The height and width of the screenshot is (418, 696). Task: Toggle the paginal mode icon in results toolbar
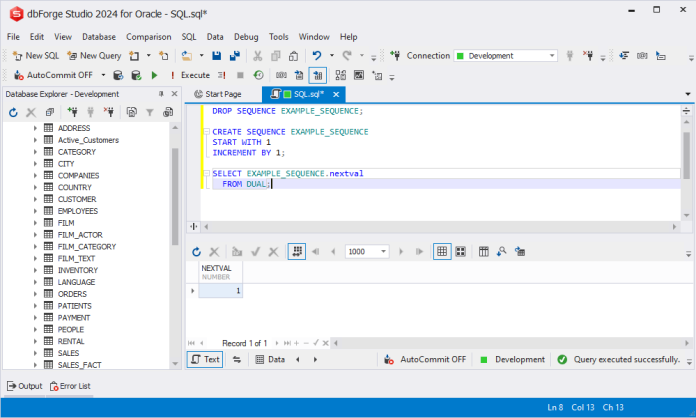click(x=297, y=252)
